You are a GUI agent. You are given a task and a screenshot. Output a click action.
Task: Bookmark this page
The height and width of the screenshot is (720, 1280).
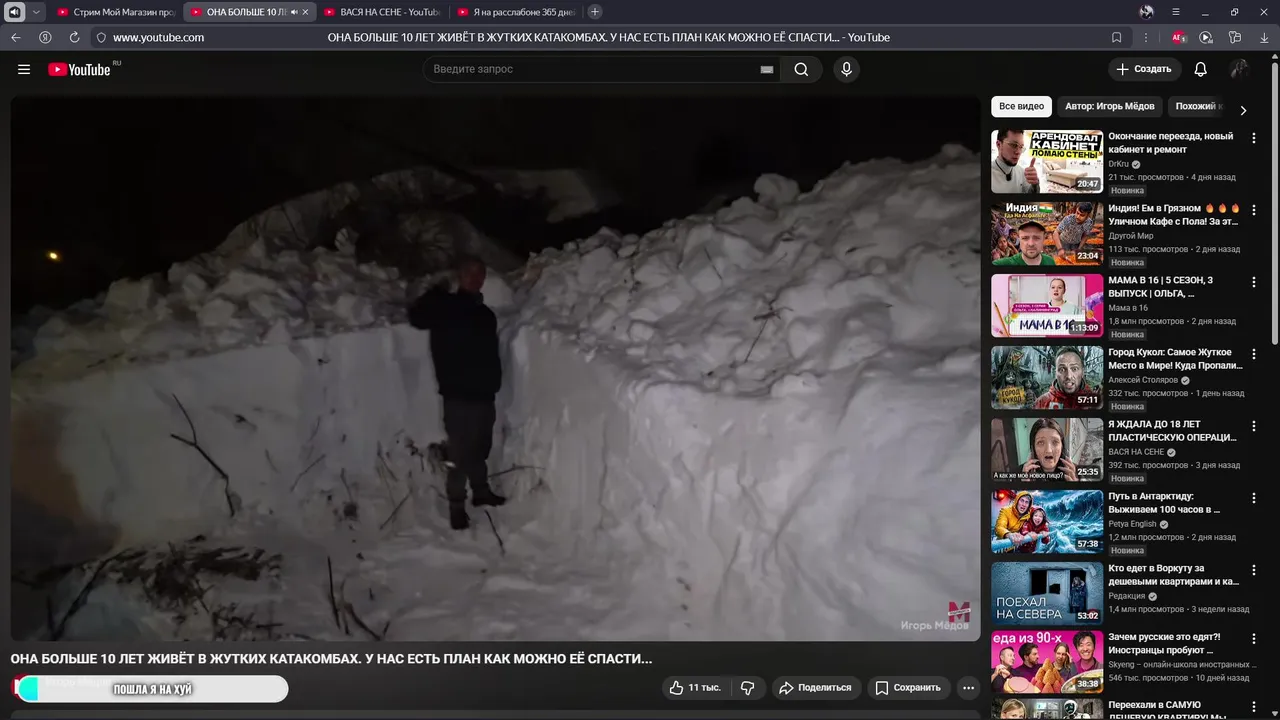(1117, 37)
